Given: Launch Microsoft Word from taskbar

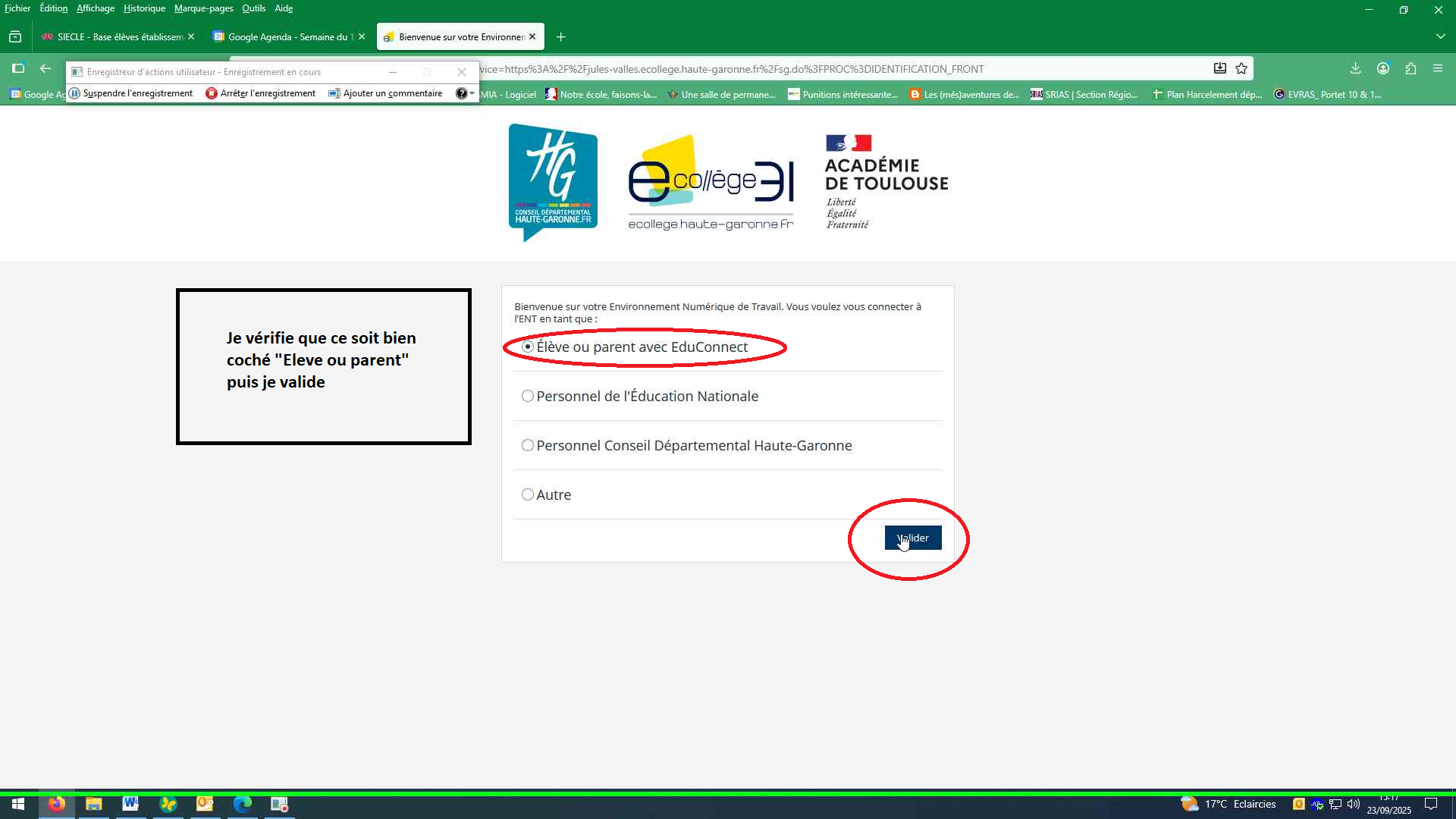Looking at the screenshot, I should (x=130, y=804).
